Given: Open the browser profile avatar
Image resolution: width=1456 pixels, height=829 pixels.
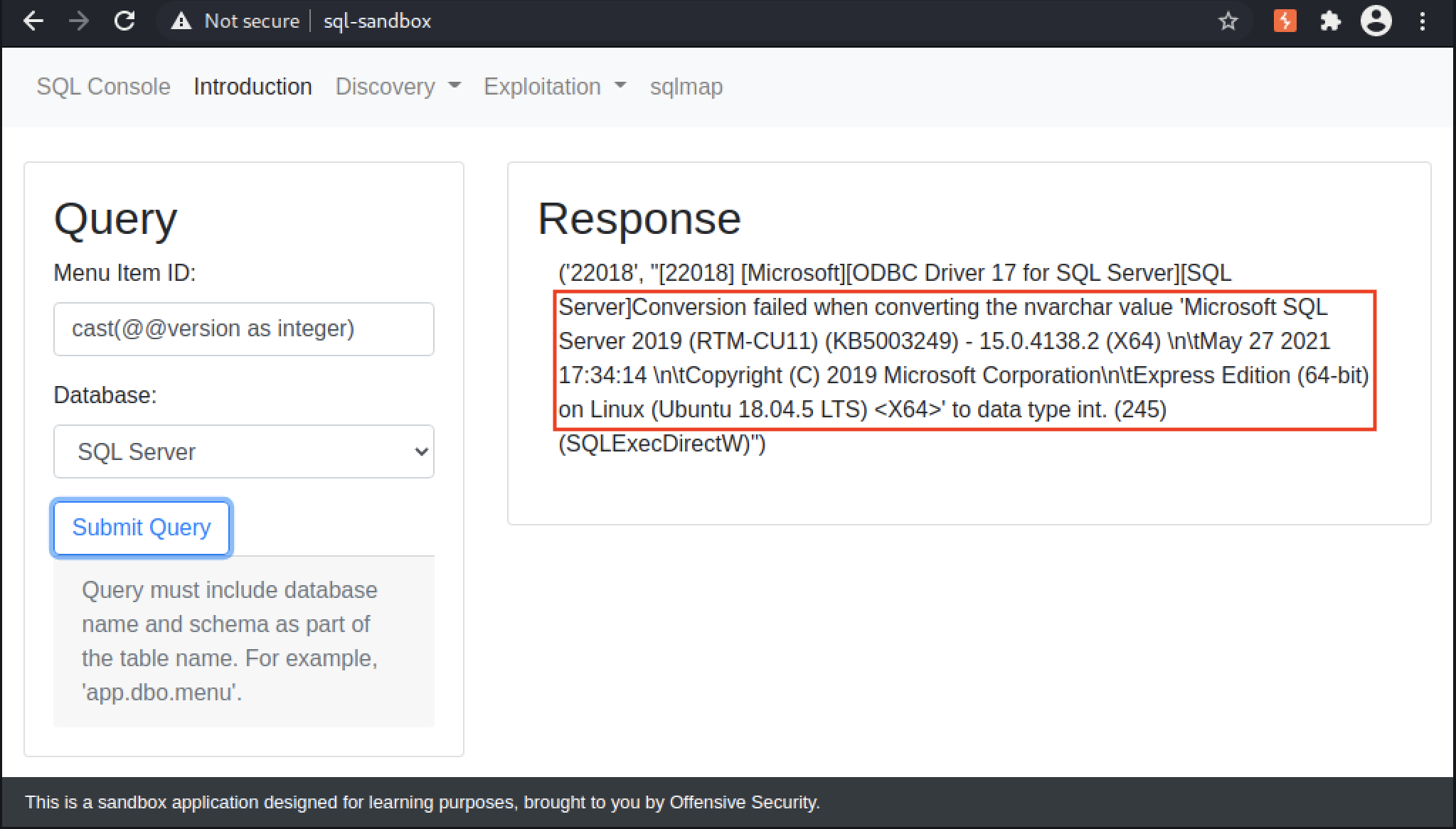Looking at the screenshot, I should [x=1376, y=21].
